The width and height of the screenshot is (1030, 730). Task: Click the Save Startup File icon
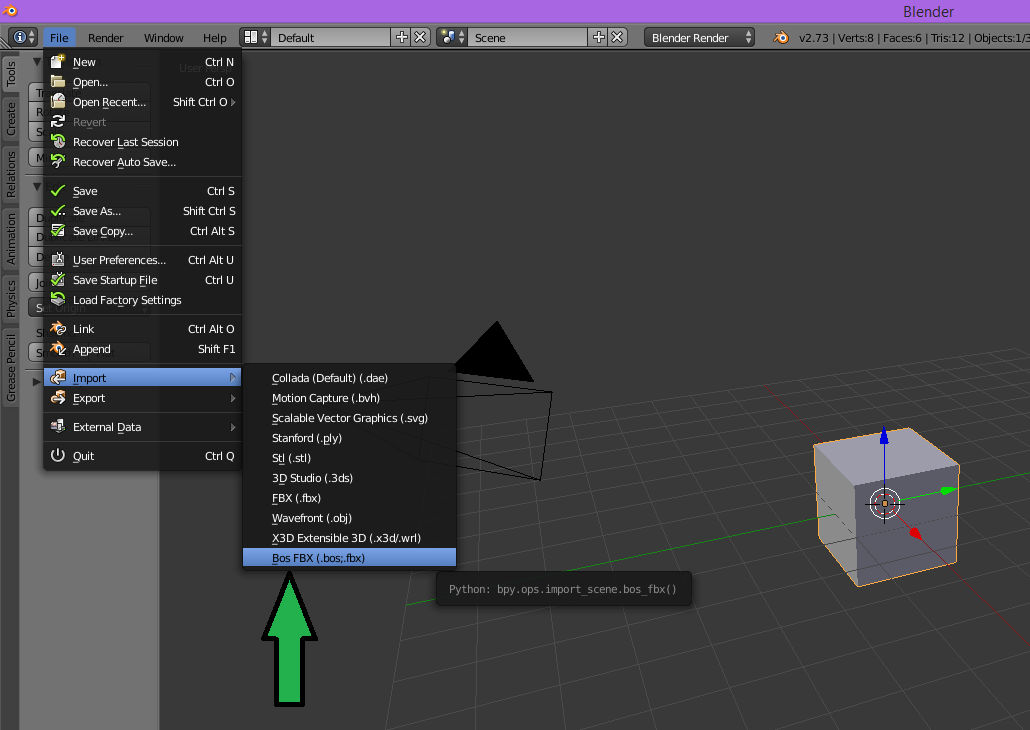[58, 279]
